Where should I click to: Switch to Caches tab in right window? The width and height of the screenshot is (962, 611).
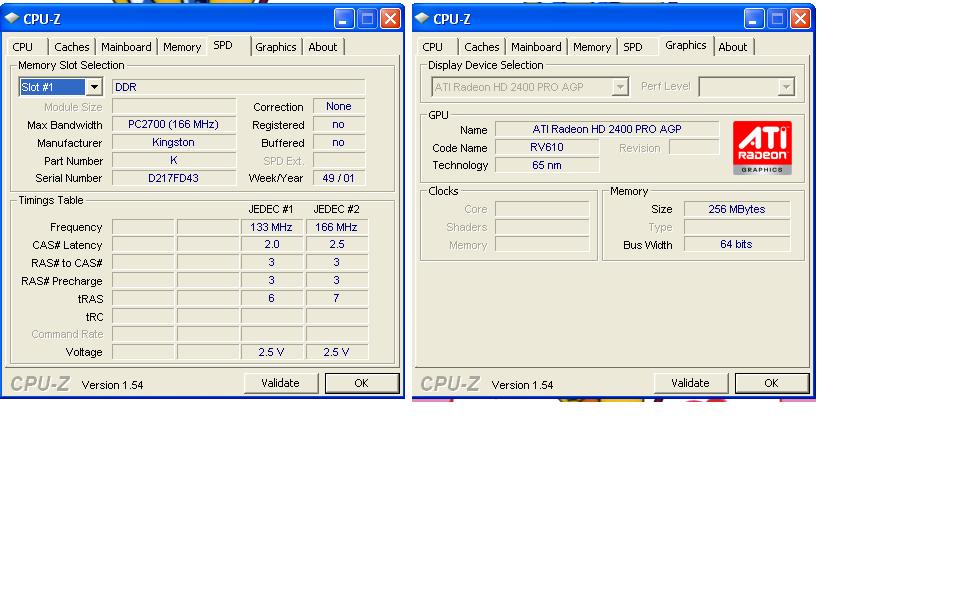(482, 47)
